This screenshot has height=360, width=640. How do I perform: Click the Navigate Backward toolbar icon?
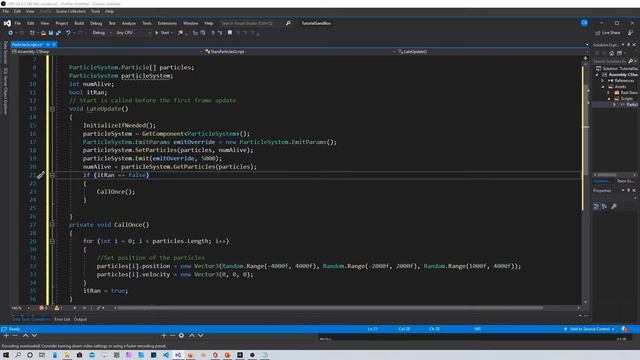pos(11,33)
